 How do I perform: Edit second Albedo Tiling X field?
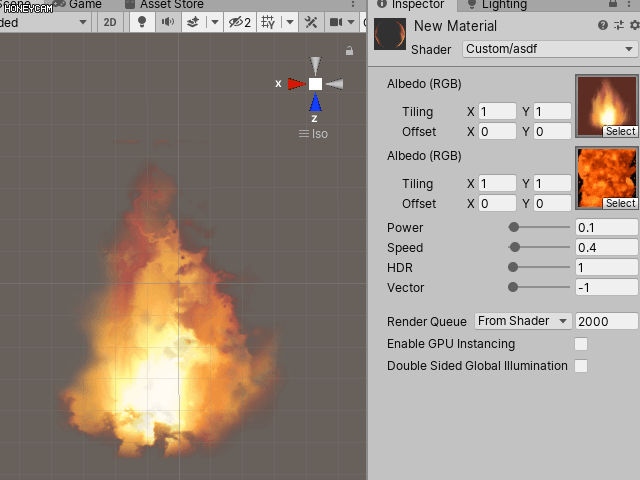point(497,183)
